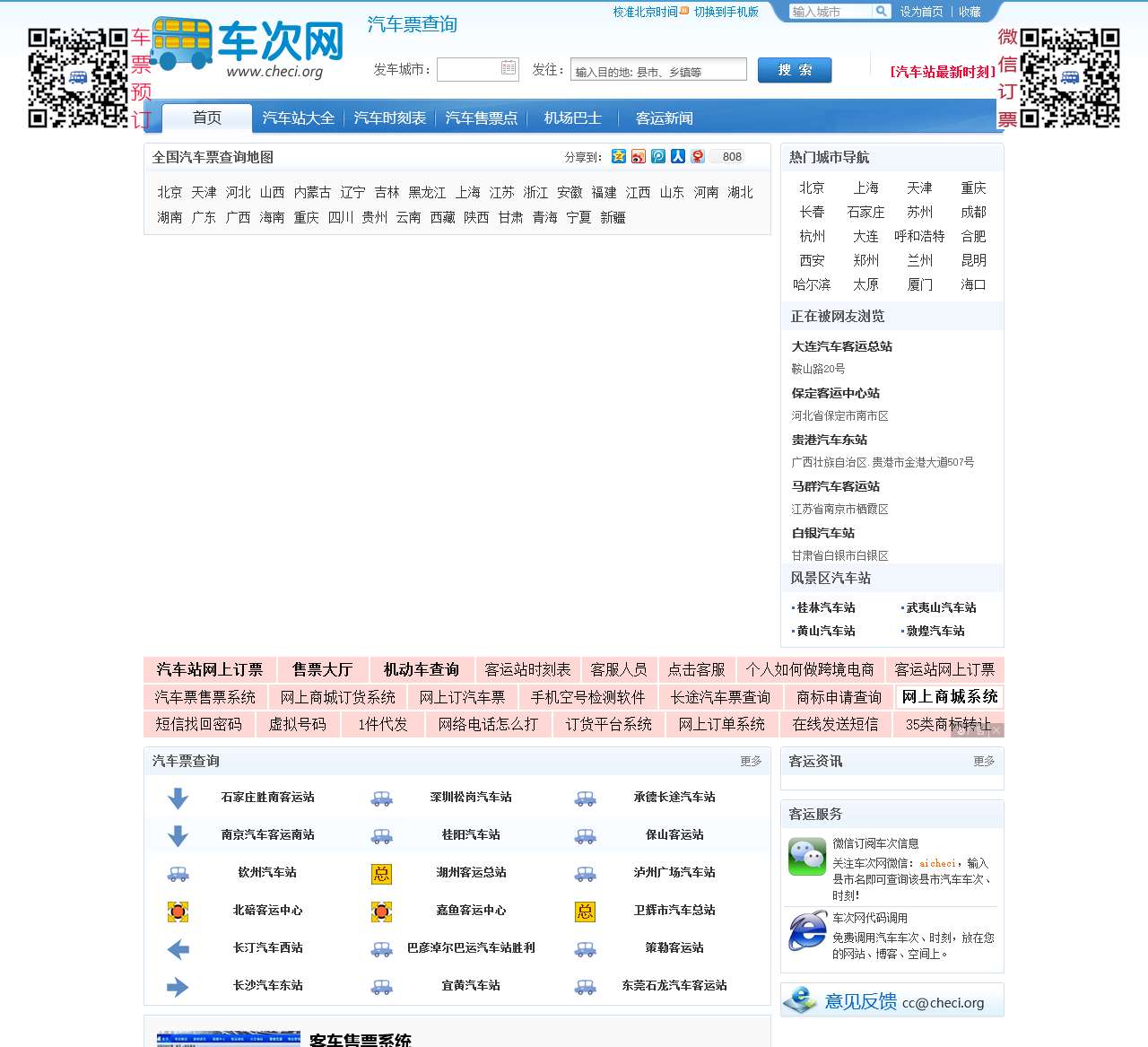The width and height of the screenshot is (1148, 1047).
Task: Click the orange dot icon beside 嘉鱼客运中心
Action: pyautogui.click(x=382, y=912)
